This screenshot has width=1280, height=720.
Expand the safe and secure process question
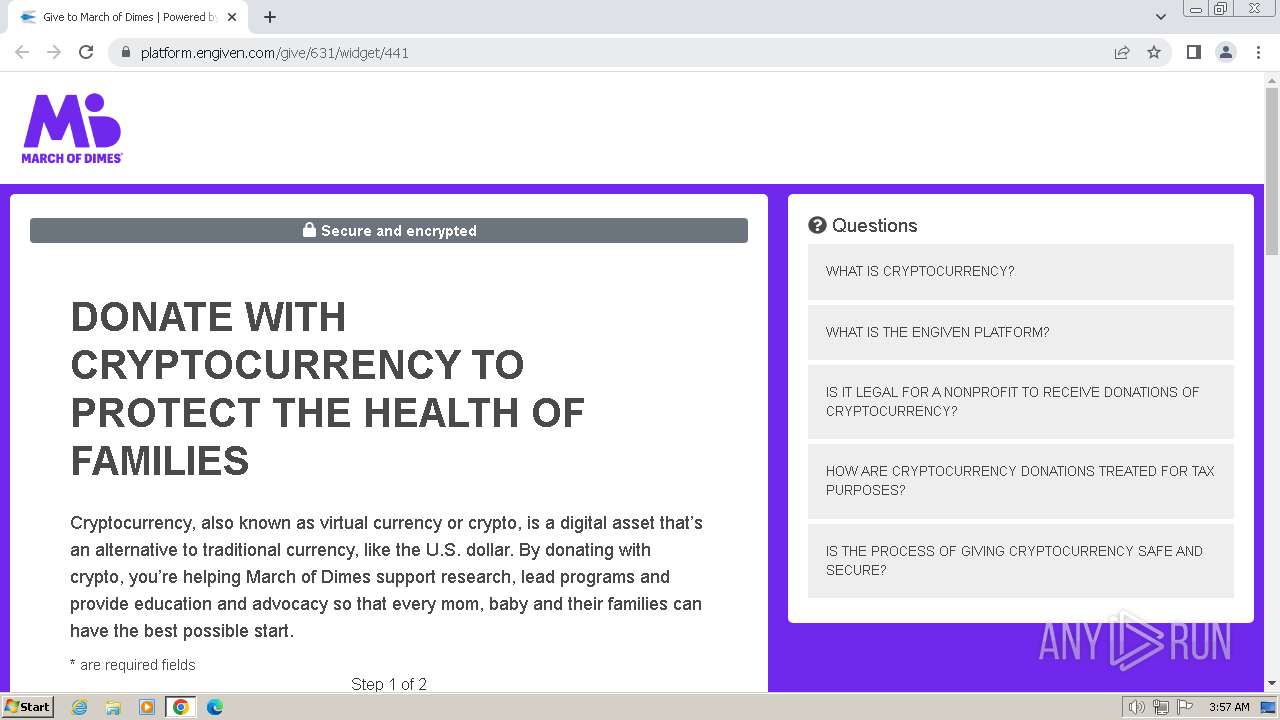(x=1021, y=561)
